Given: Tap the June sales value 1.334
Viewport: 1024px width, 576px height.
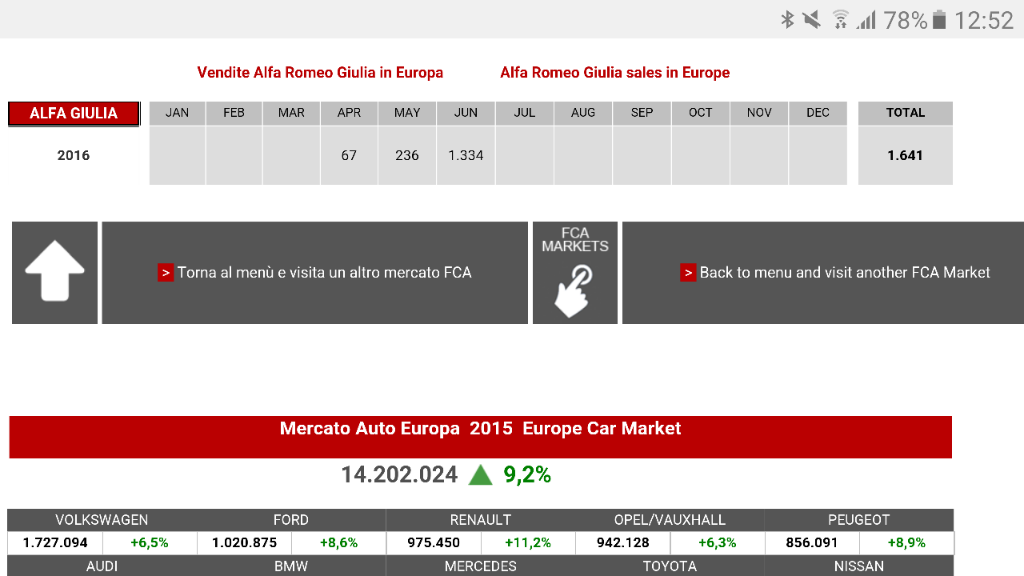Looking at the screenshot, I should pos(466,155).
